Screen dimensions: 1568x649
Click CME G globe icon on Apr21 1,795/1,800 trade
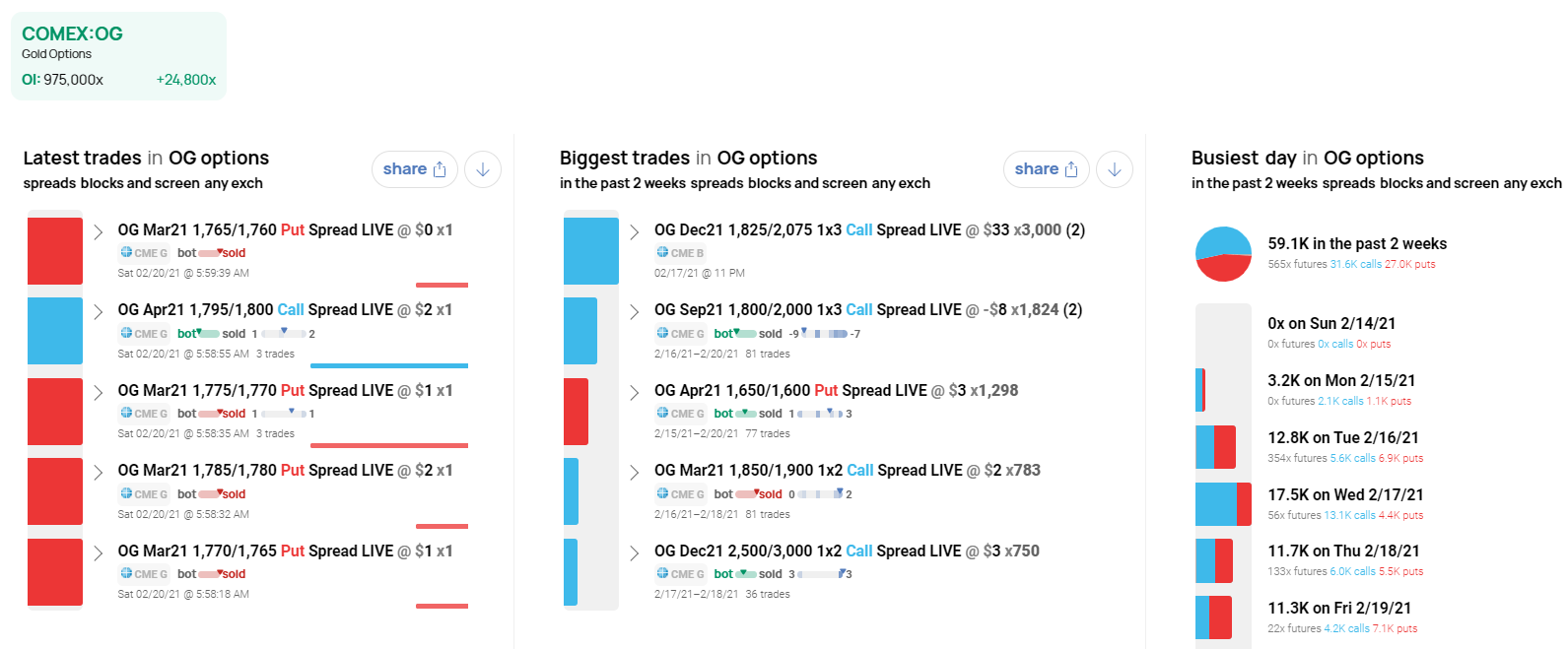coord(126,334)
